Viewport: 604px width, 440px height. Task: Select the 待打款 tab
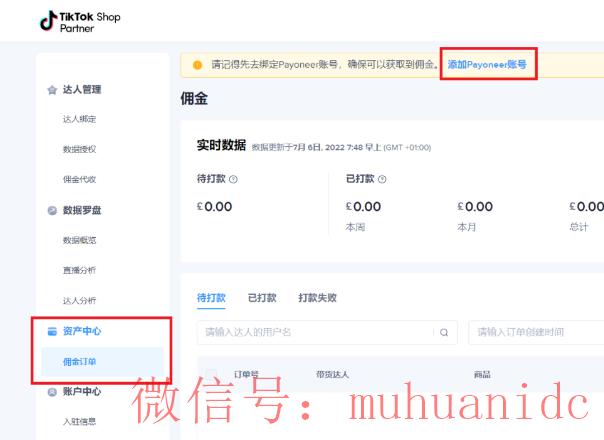click(211, 298)
